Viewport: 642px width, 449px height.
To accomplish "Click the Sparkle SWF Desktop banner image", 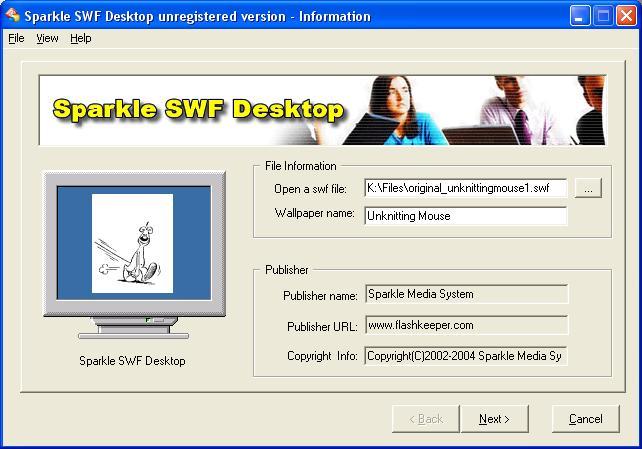I will click(323, 110).
